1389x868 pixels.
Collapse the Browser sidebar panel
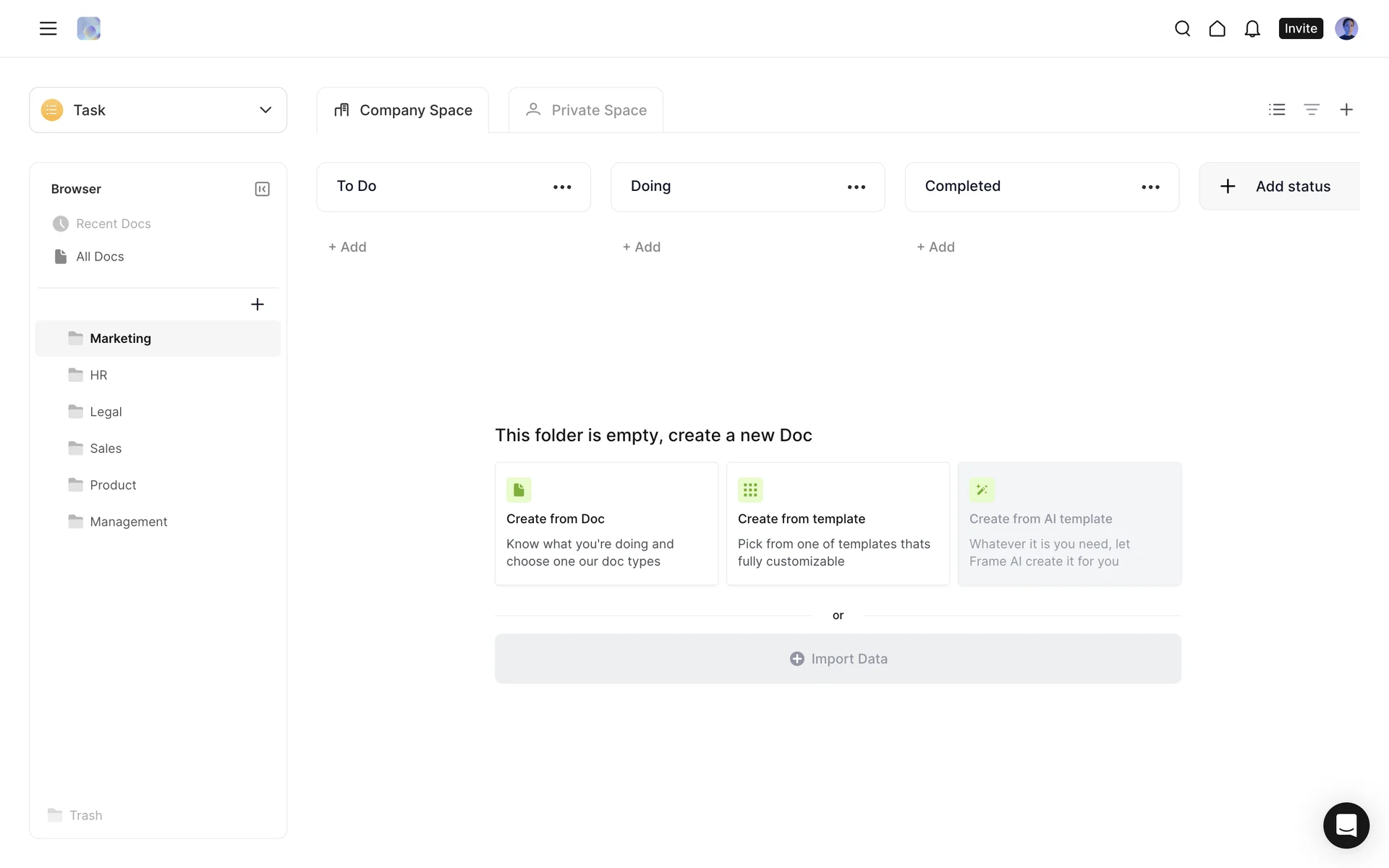click(x=262, y=189)
